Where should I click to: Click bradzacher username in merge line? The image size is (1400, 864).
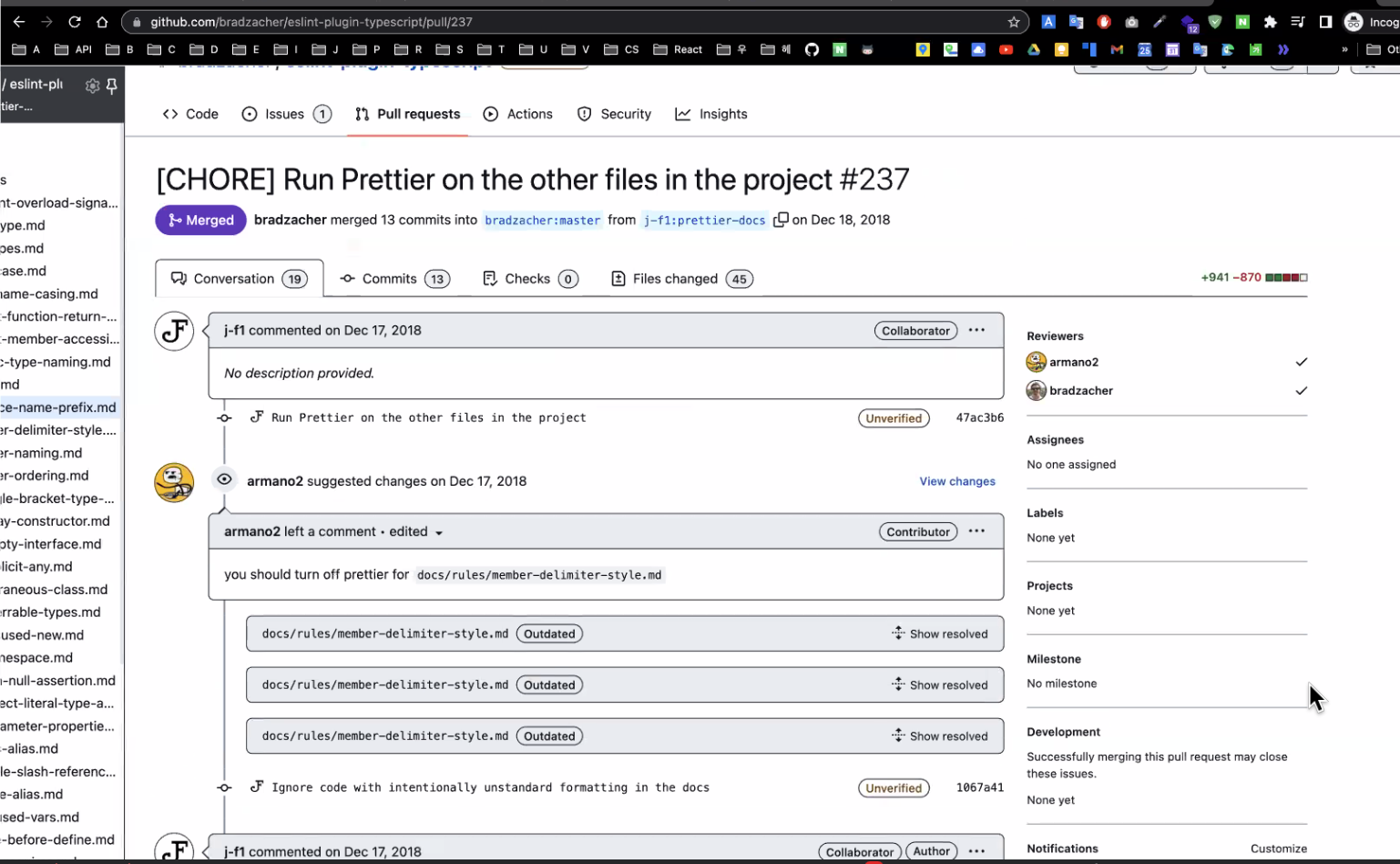coord(291,220)
